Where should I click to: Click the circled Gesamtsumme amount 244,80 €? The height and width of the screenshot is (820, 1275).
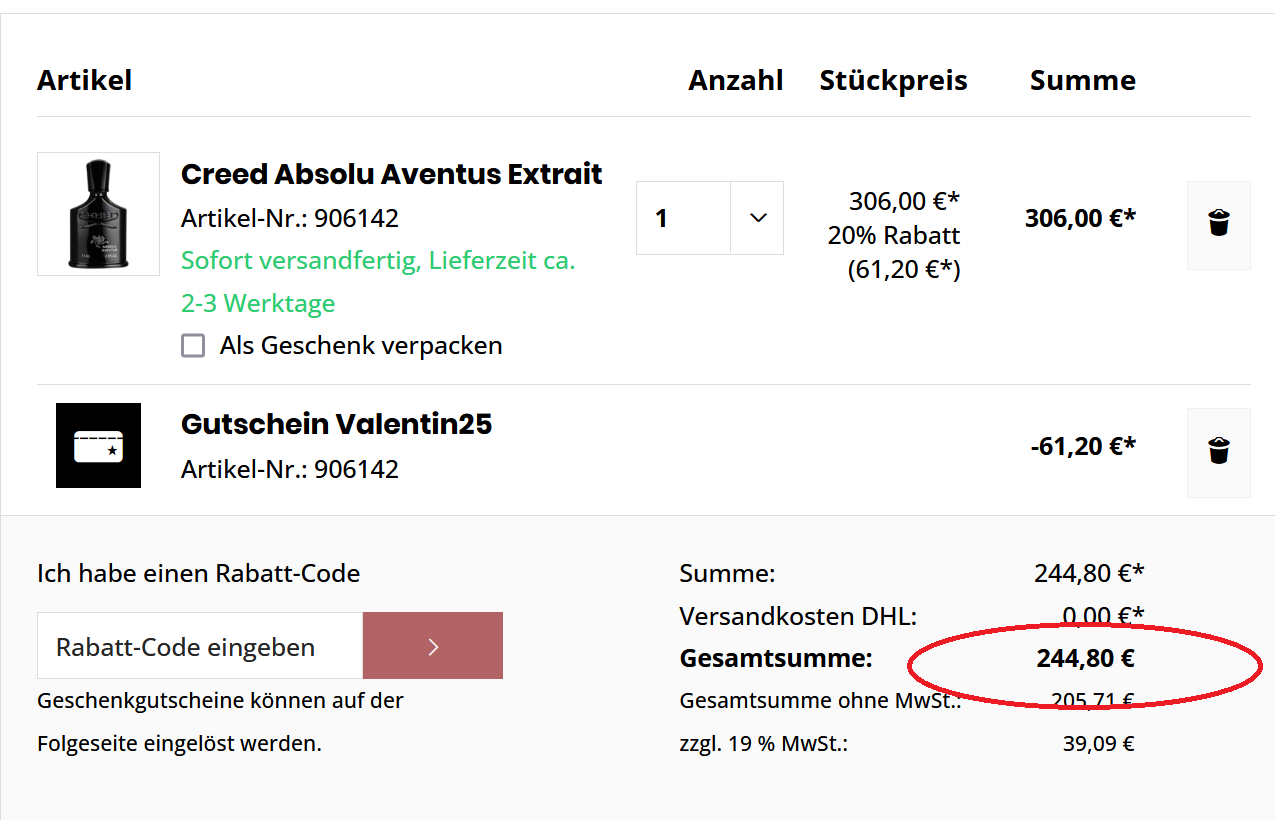click(x=1085, y=659)
